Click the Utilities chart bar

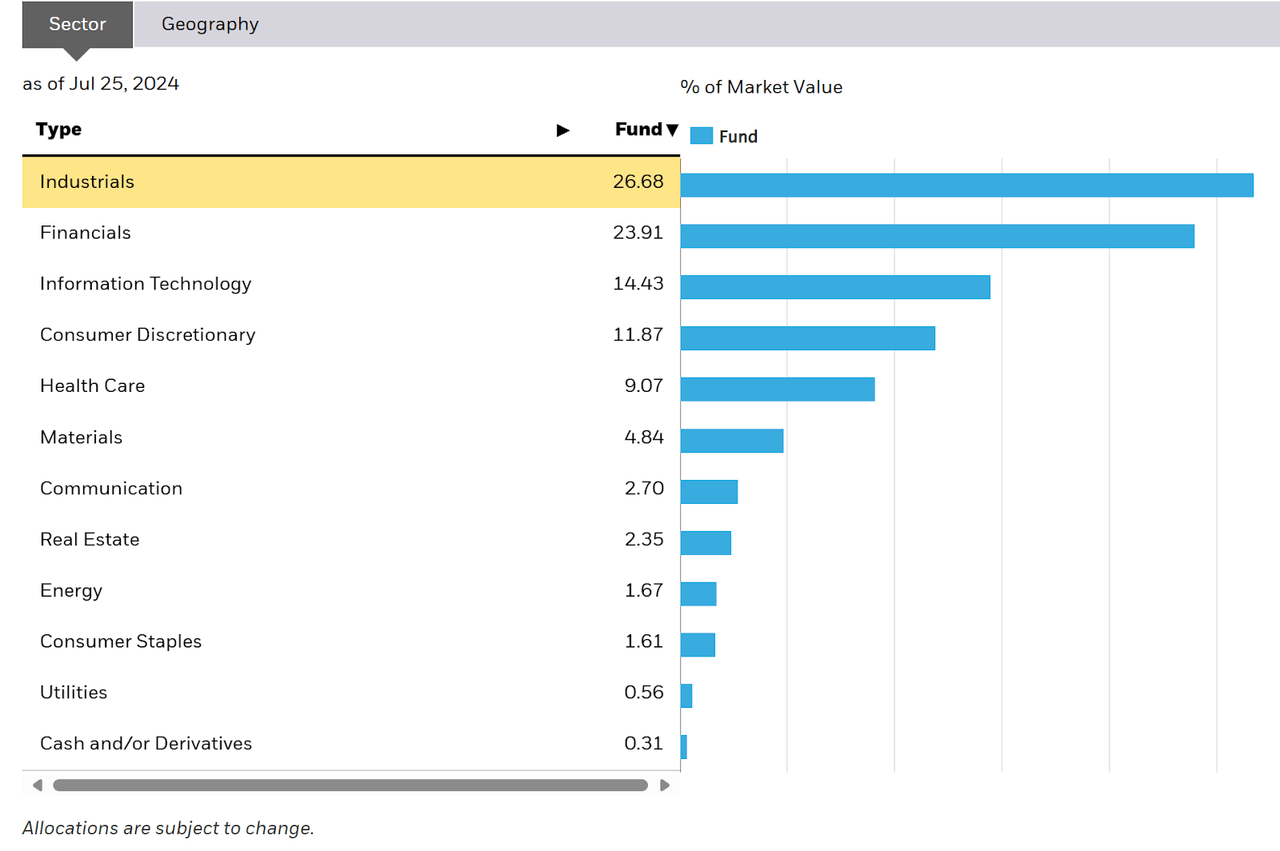point(687,695)
